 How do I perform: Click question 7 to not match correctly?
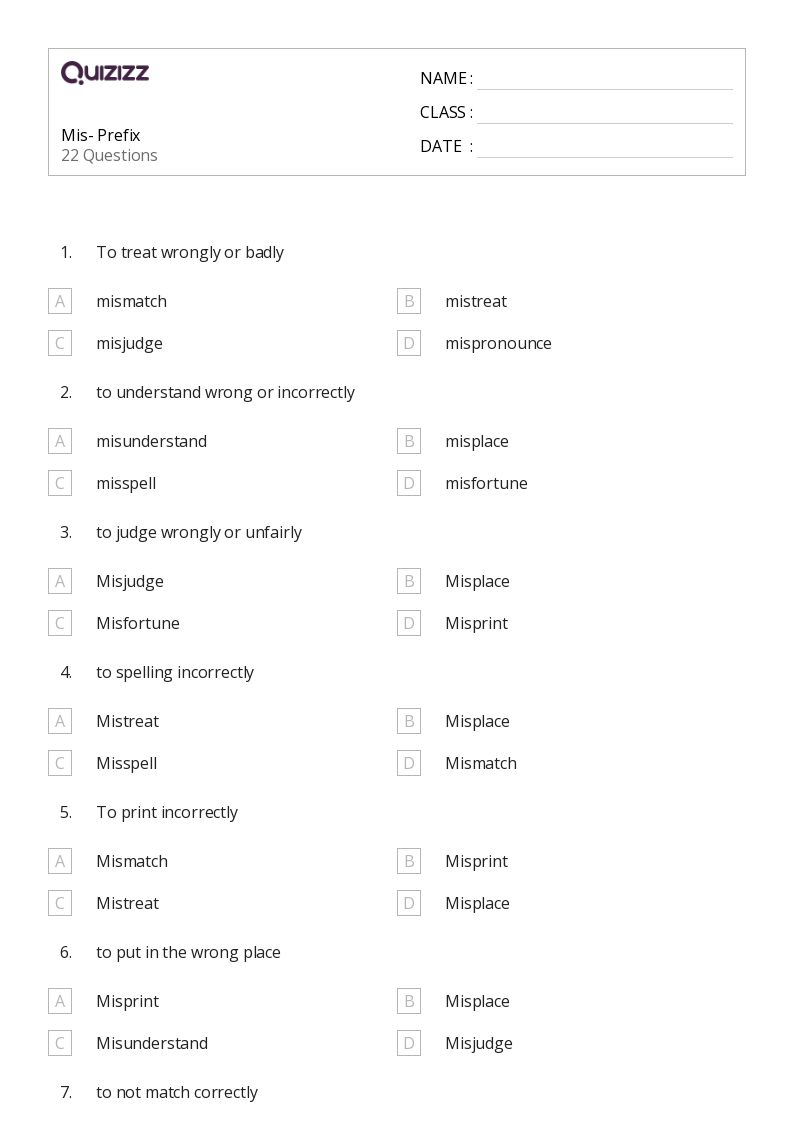coord(177,1092)
